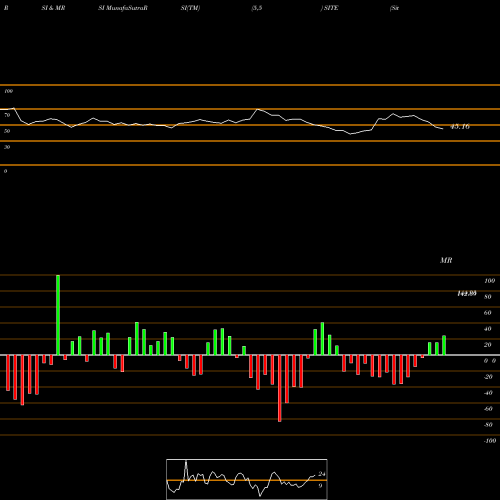Click the RSI current value label 43.16
The width and height of the screenshot is (500, 500).
(460, 127)
